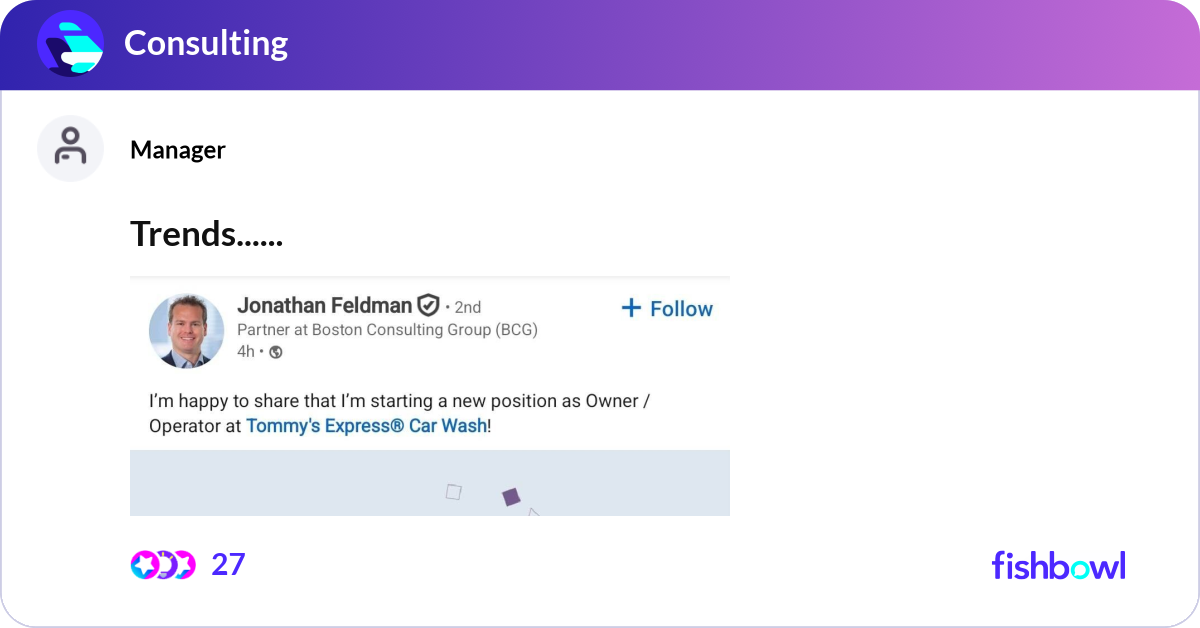Click the Fishbowl app logo icon in header
Viewport: 1200px width, 628px height.
[x=70, y=43]
